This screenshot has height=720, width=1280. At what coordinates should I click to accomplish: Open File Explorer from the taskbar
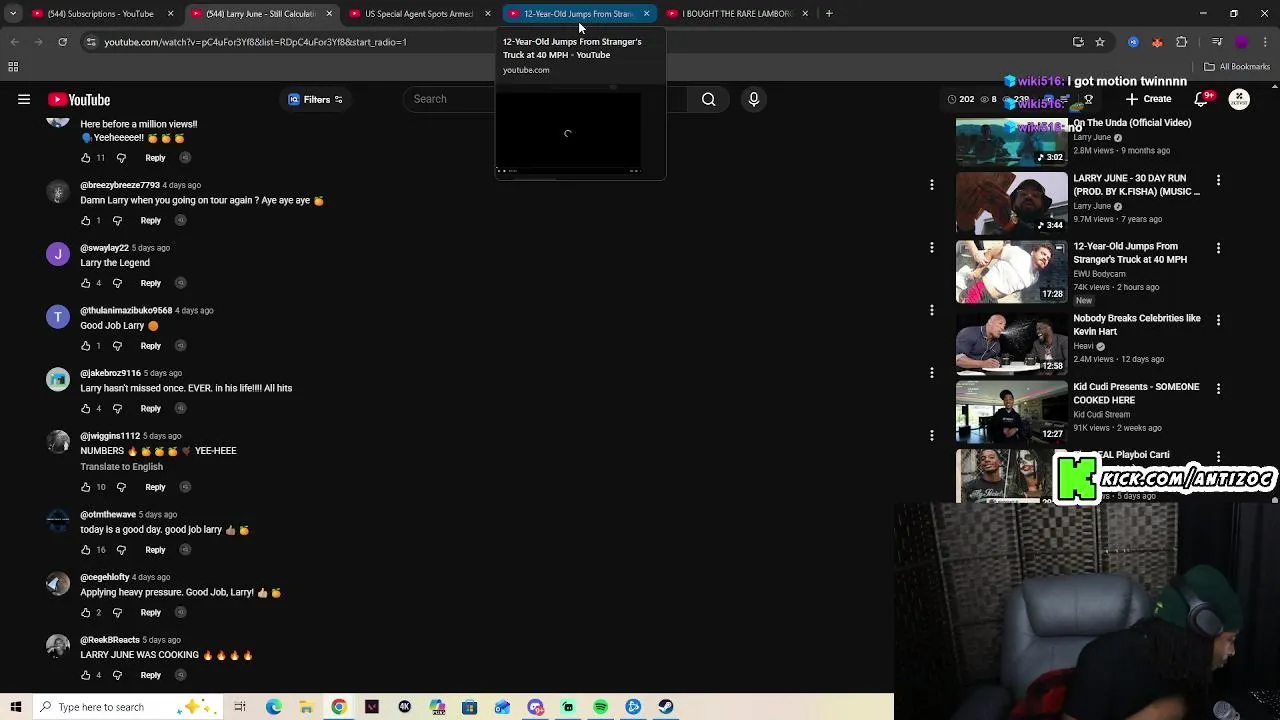(x=306, y=707)
